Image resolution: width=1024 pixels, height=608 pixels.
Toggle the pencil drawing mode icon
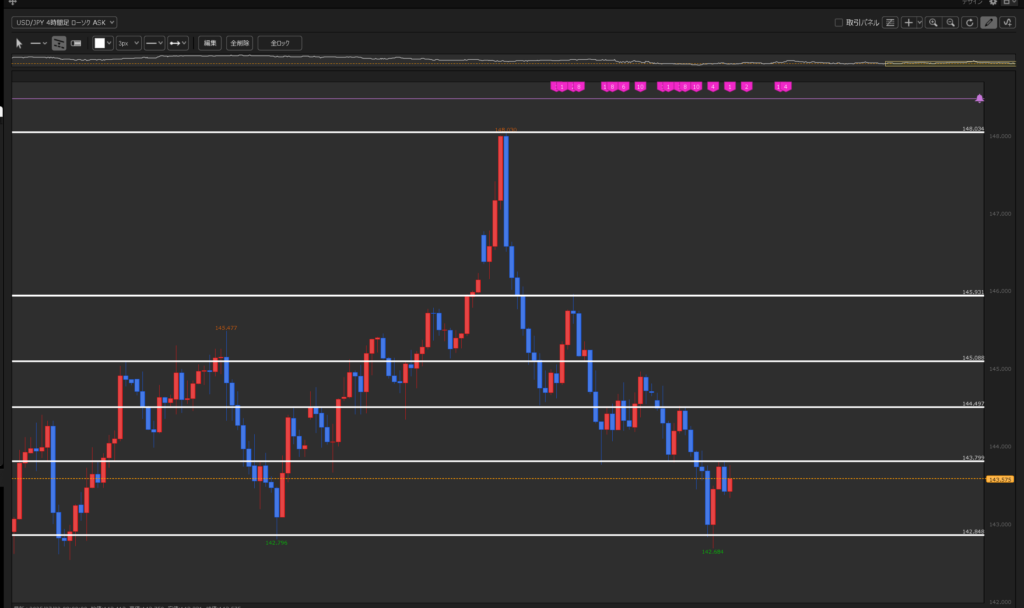tap(989, 22)
